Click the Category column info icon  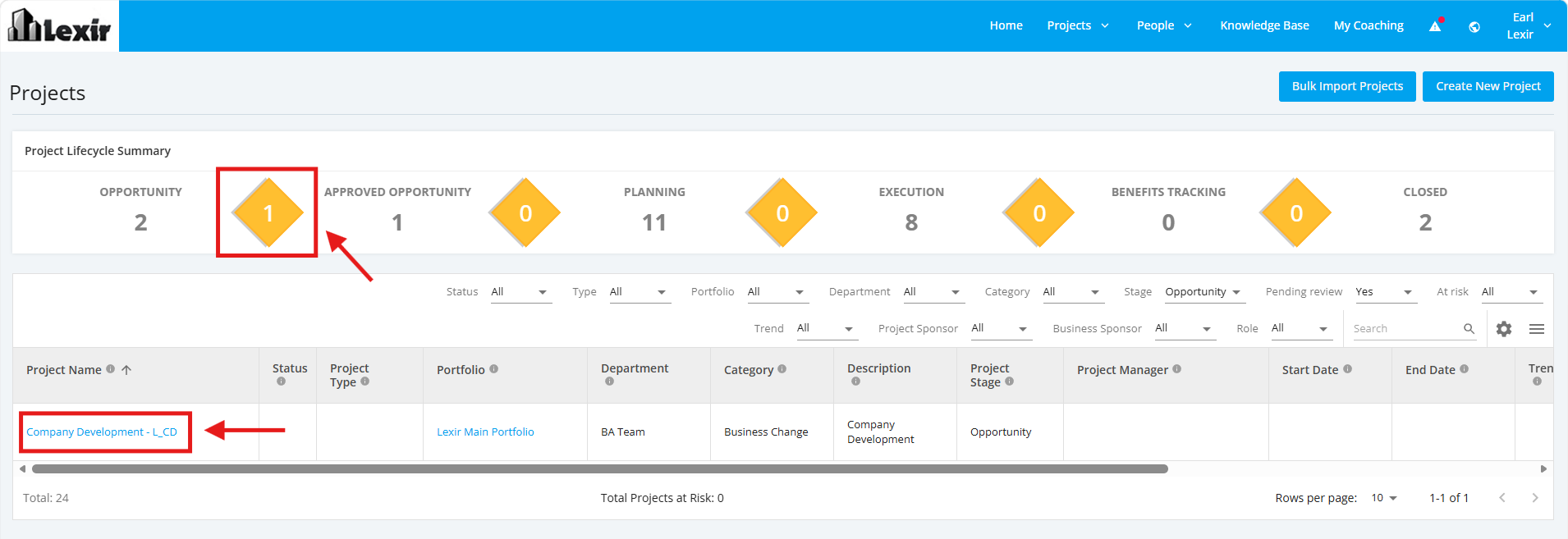(782, 369)
